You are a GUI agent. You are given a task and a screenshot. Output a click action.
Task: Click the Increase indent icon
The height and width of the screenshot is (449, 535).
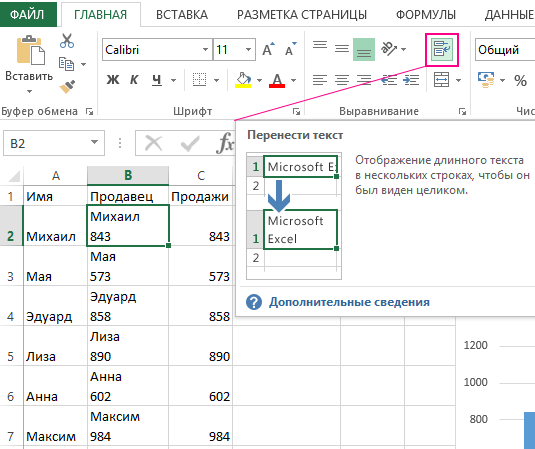click(411, 80)
